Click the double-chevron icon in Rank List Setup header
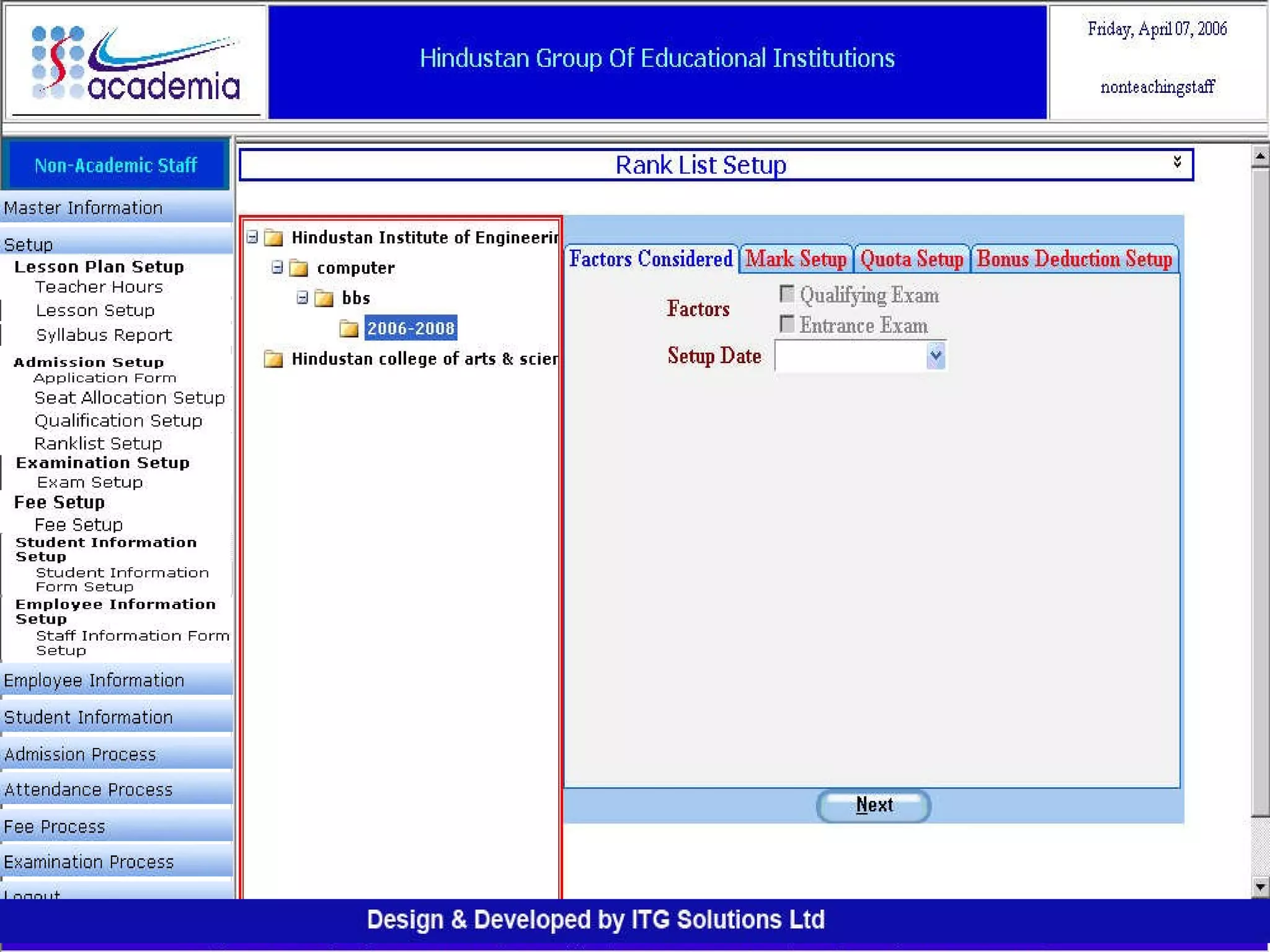The width and height of the screenshot is (1270, 952). (1177, 162)
